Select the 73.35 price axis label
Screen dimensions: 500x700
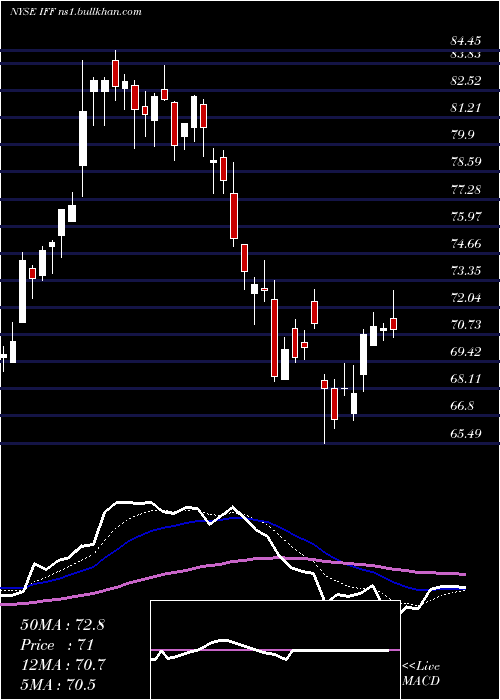[x=466, y=271]
